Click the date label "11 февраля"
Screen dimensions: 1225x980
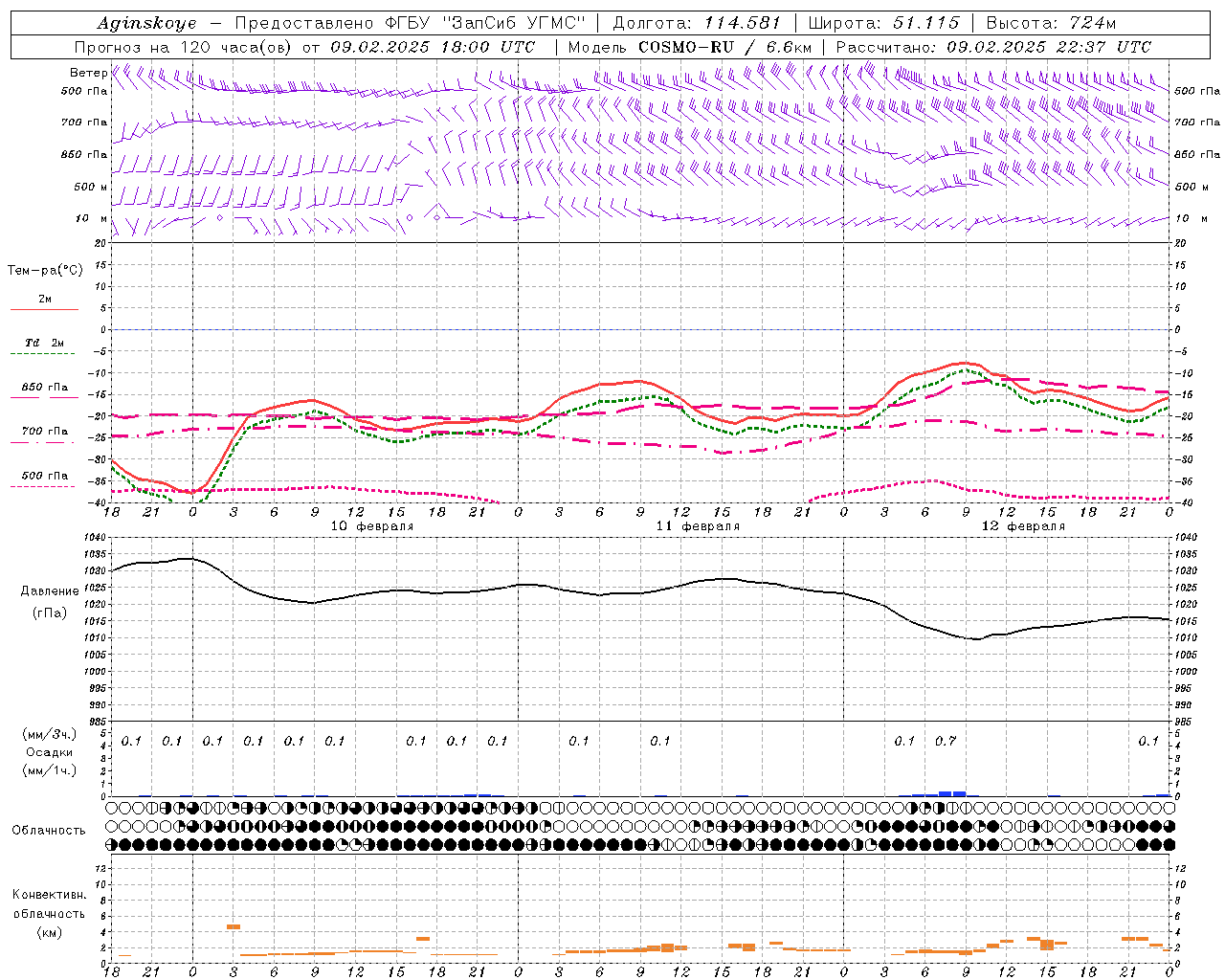coord(698,526)
